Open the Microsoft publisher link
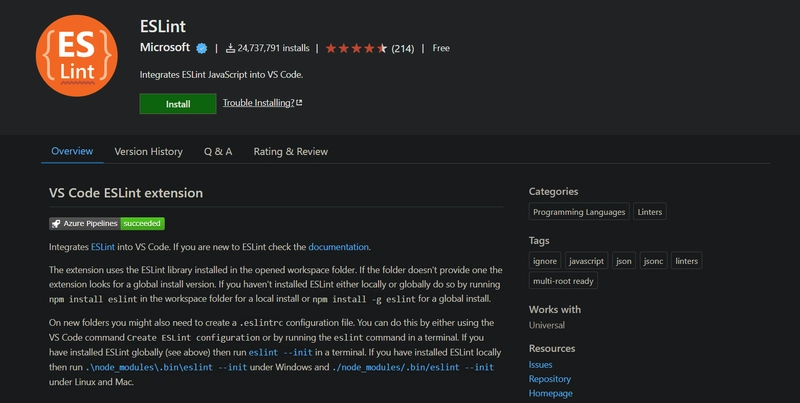This screenshot has width=800, height=403. tap(165, 47)
